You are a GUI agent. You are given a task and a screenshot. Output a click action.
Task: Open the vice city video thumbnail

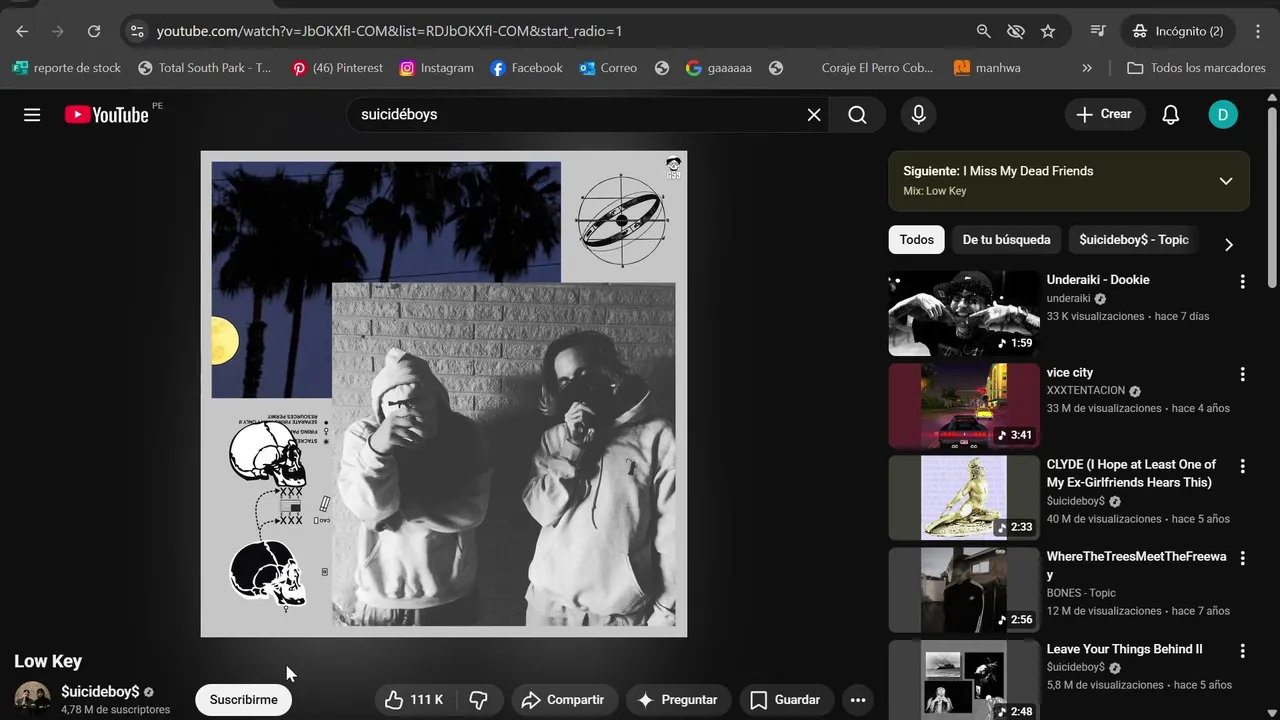(x=964, y=405)
